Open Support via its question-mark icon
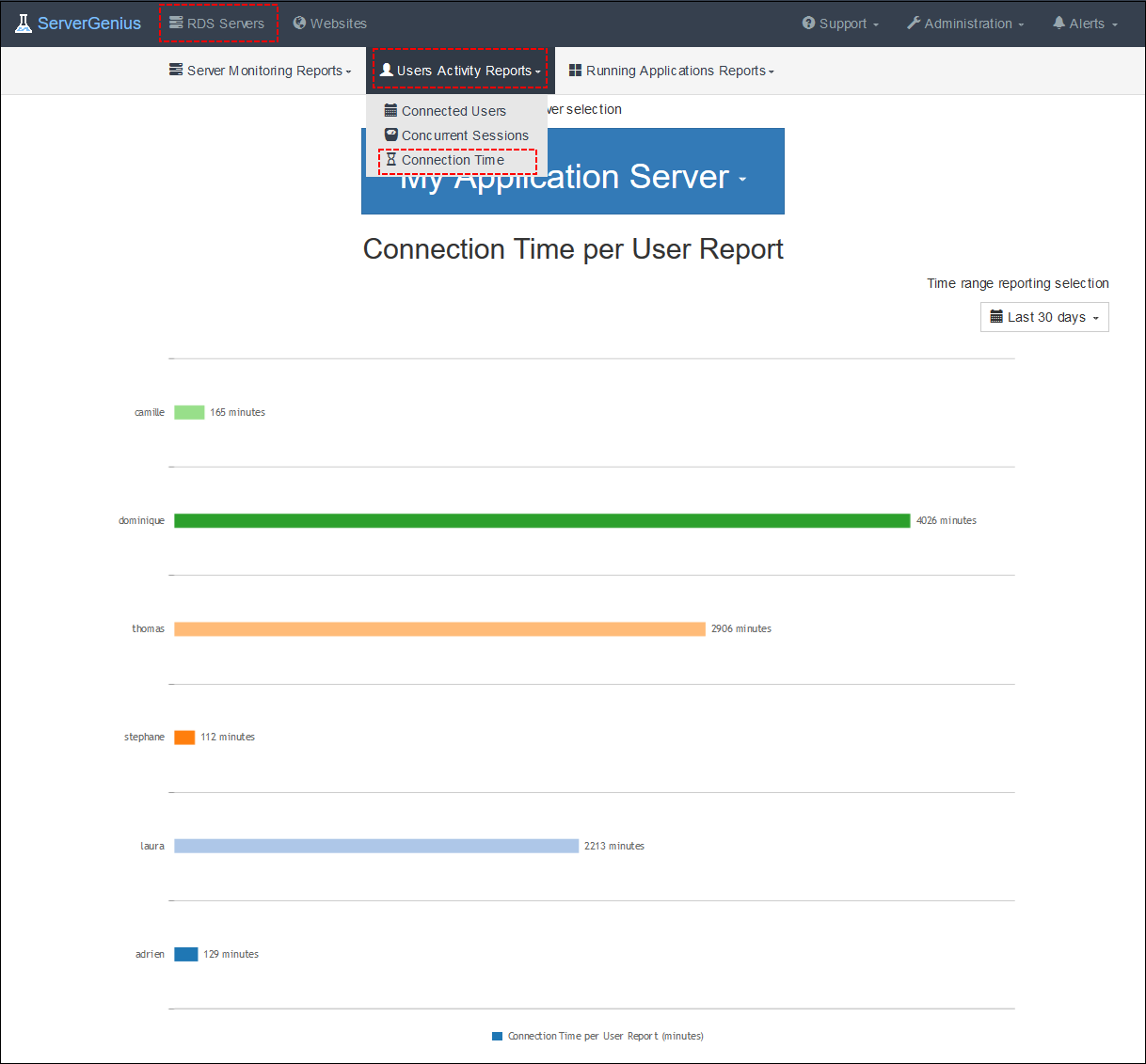 (x=810, y=23)
